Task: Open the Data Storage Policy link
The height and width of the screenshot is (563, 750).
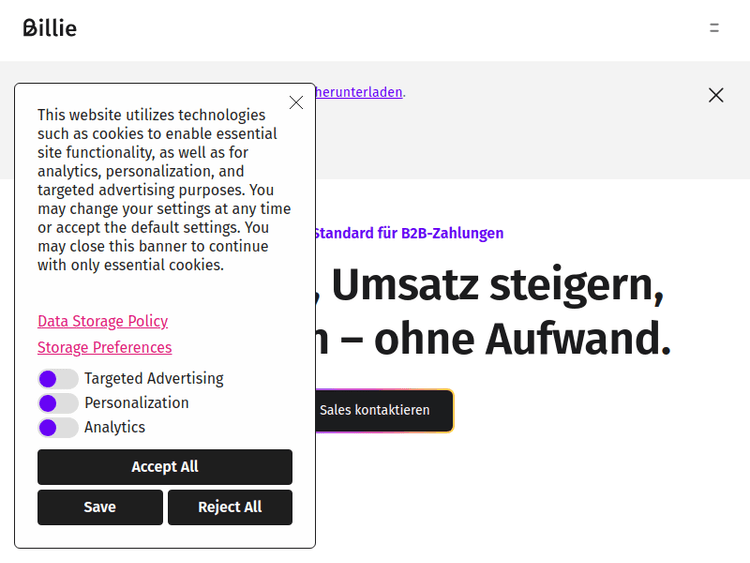Action: point(103,321)
